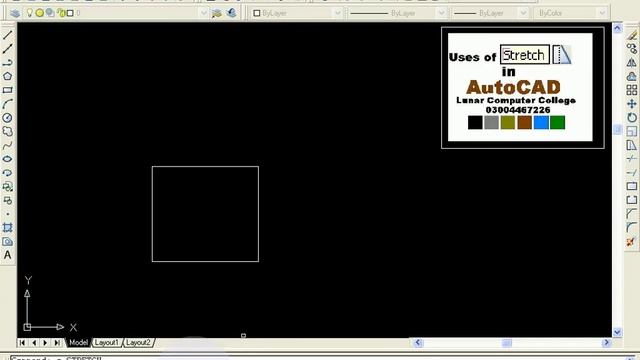Select the Fillet tool
The image size is (640, 360).
[x=631, y=228]
